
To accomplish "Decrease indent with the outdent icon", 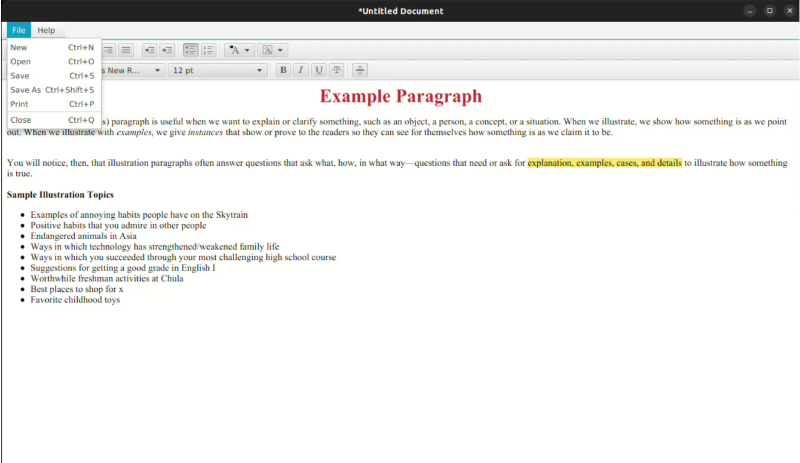I will 149,50.
